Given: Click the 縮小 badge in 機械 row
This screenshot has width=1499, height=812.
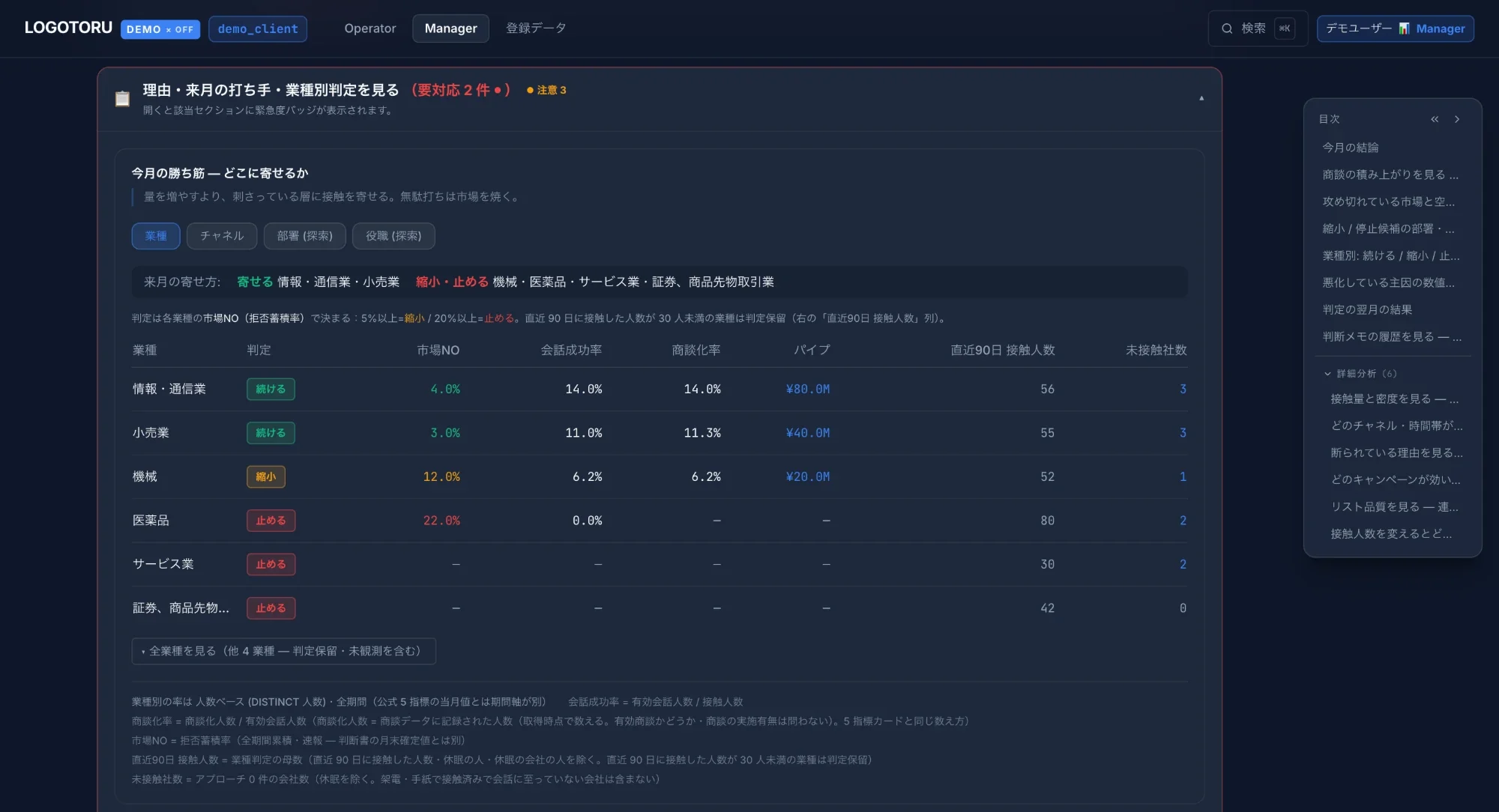Looking at the screenshot, I should [266, 477].
